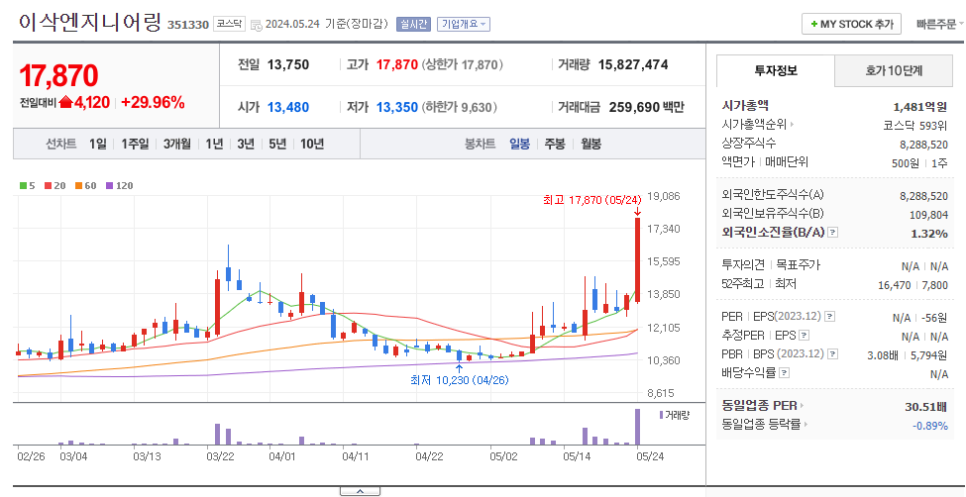Click the -0.89% industry change value
This screenshot has height=497, width=966.
(x=930, y=426)
